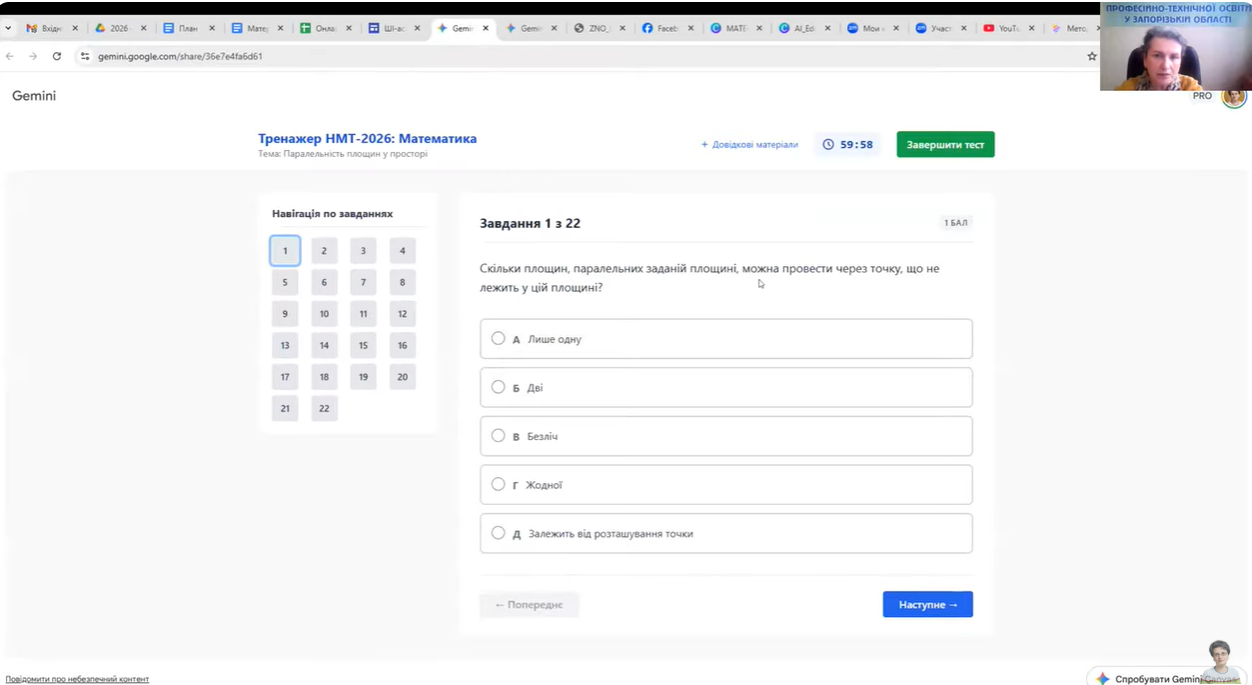Close the YouTube browser tab
Viewport: 1252px width, 685px height.
[x=1031, y=28]
